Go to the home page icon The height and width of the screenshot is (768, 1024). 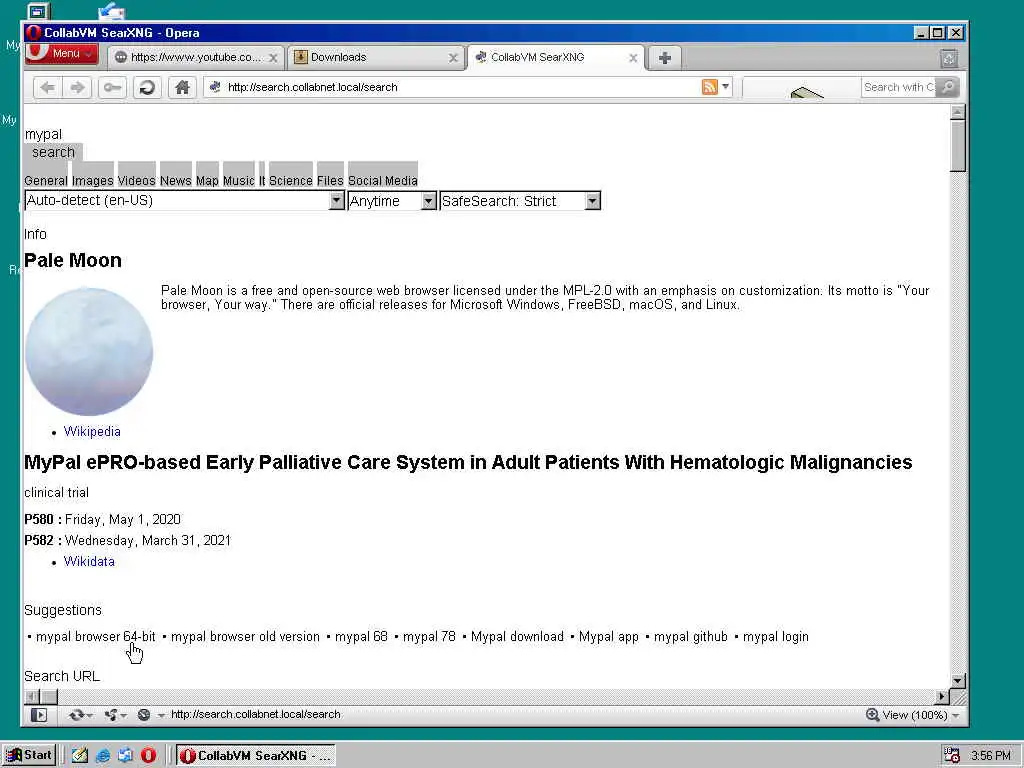click(182, 88)
